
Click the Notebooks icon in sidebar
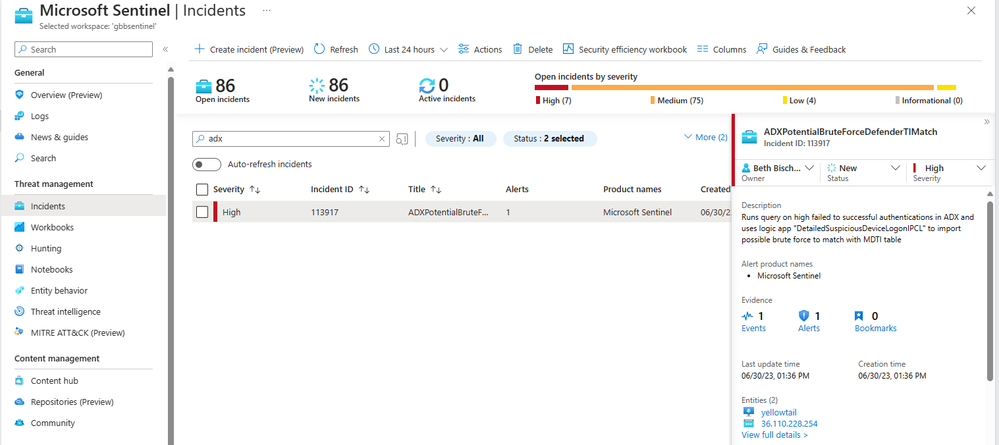tap(19, 270)
